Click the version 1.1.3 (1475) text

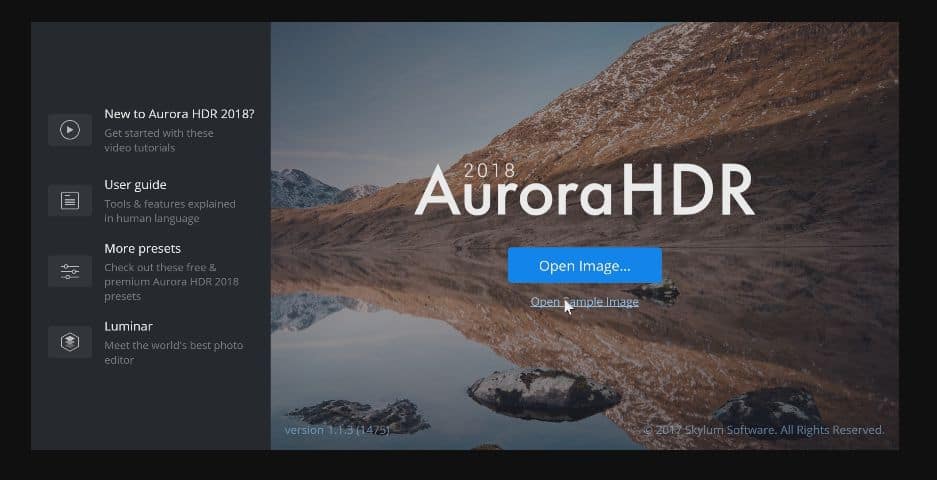[x=337, y=430]
